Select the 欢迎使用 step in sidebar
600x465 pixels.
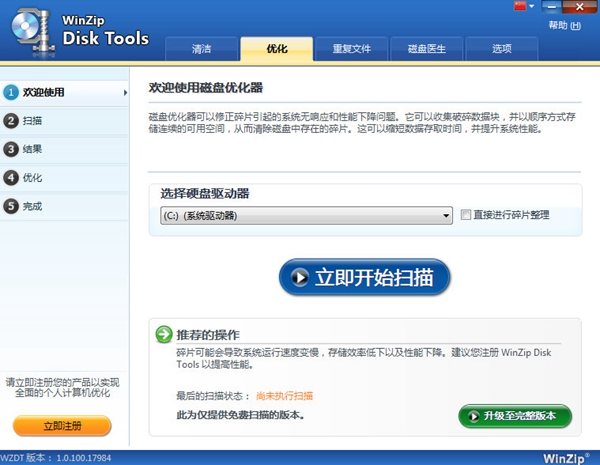(64, 93)
